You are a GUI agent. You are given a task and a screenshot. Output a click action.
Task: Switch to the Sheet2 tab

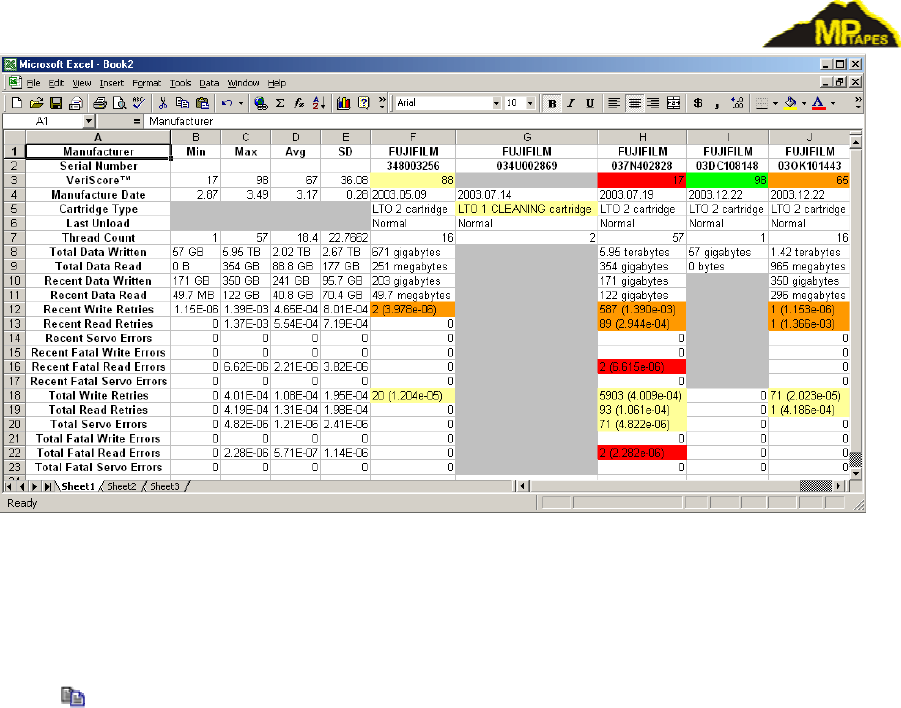pos(121,486)
